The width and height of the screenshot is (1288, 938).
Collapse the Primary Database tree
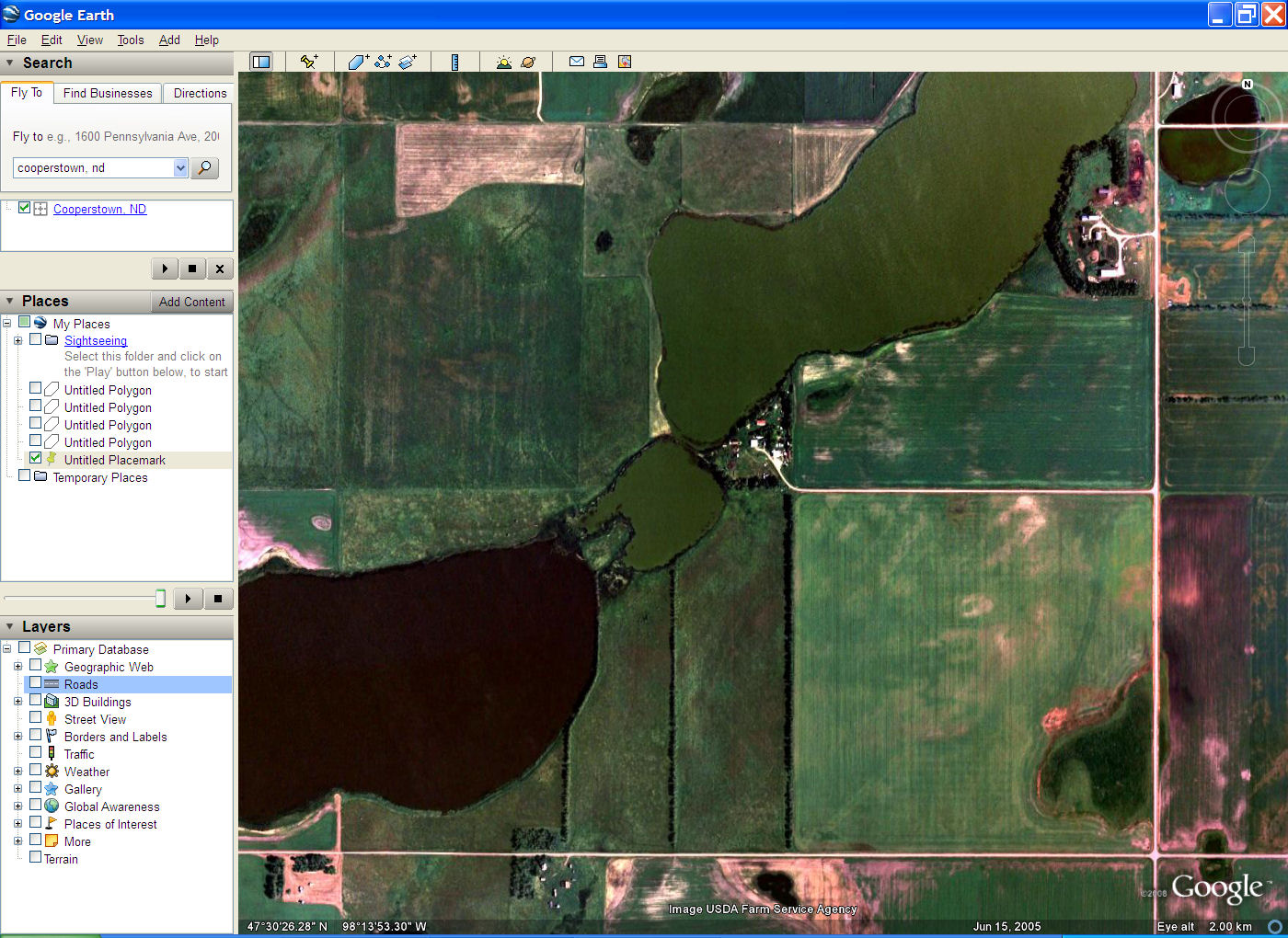pos(6,649)
